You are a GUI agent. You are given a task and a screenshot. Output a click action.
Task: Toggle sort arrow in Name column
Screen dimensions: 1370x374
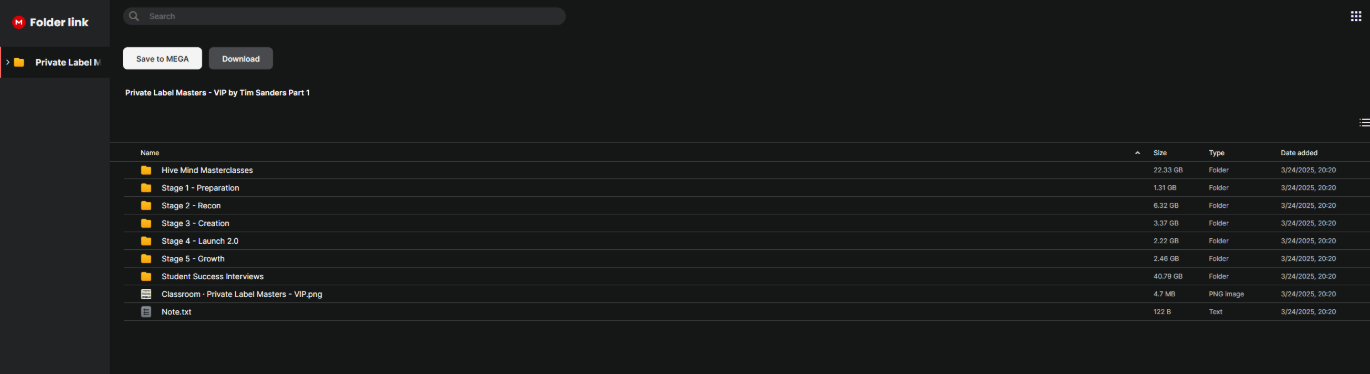click(1137, 153)
